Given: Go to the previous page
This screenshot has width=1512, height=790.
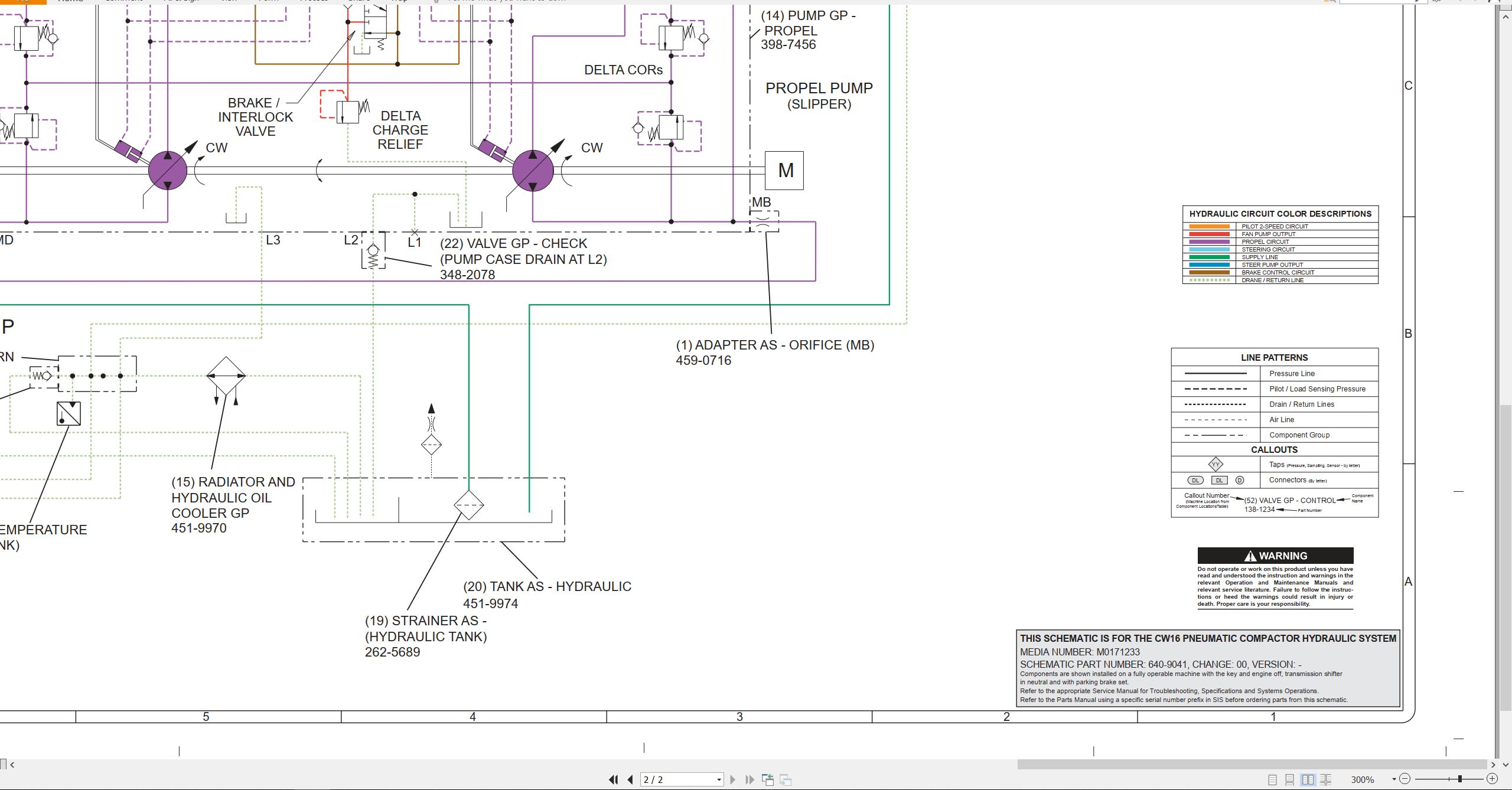Looking at the screenshot, I should (x=630, y=779).
